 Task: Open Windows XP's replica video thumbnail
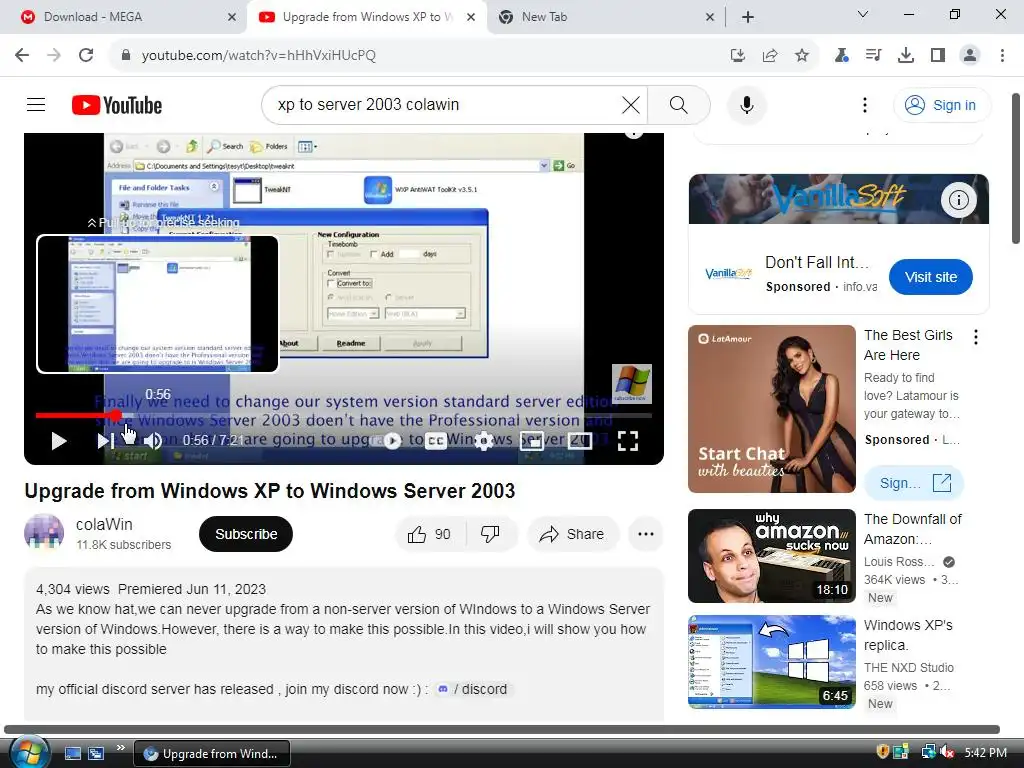pos(772,662)
